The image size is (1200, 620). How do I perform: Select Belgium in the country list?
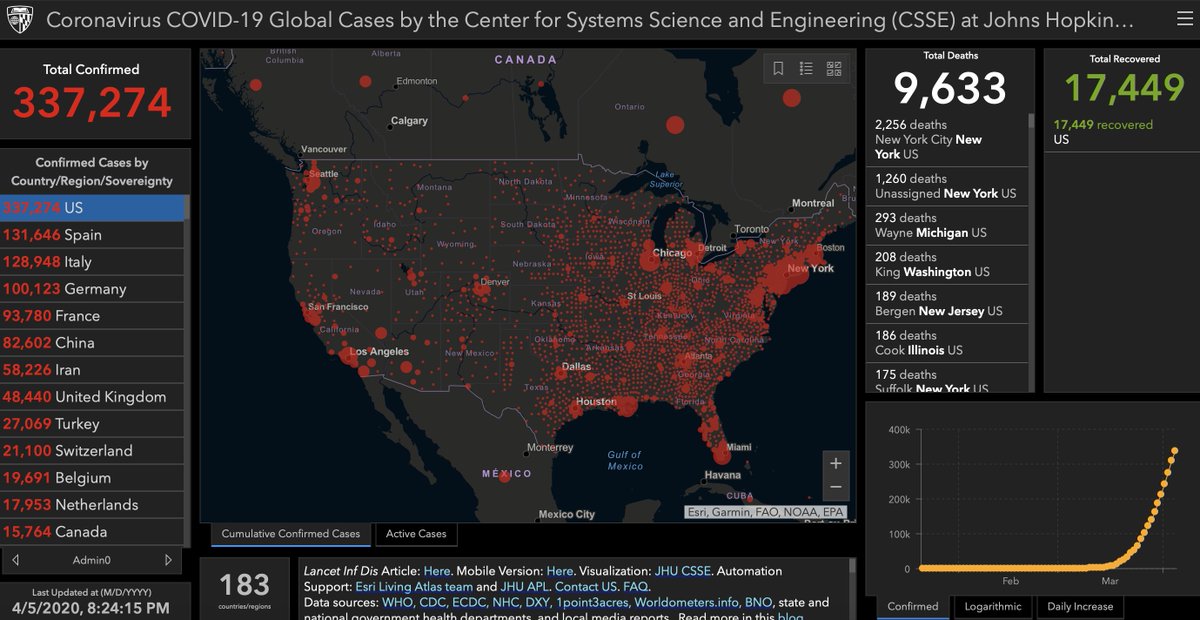point(92,478)
